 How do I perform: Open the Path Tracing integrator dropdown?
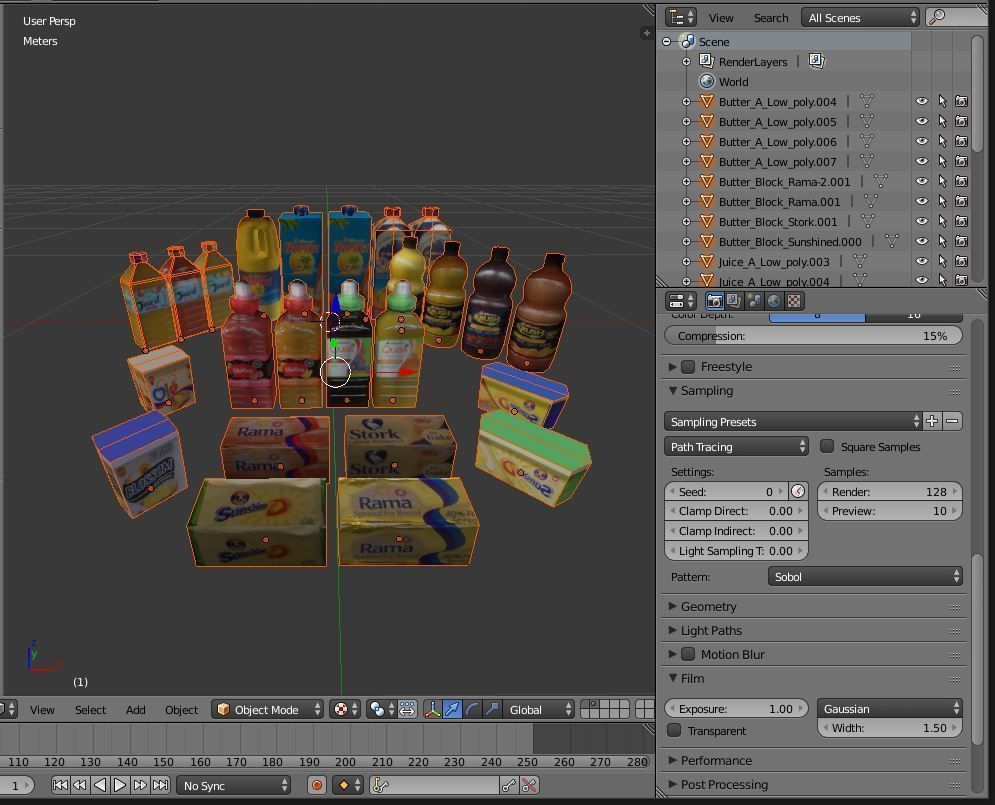tap(736, 447)
